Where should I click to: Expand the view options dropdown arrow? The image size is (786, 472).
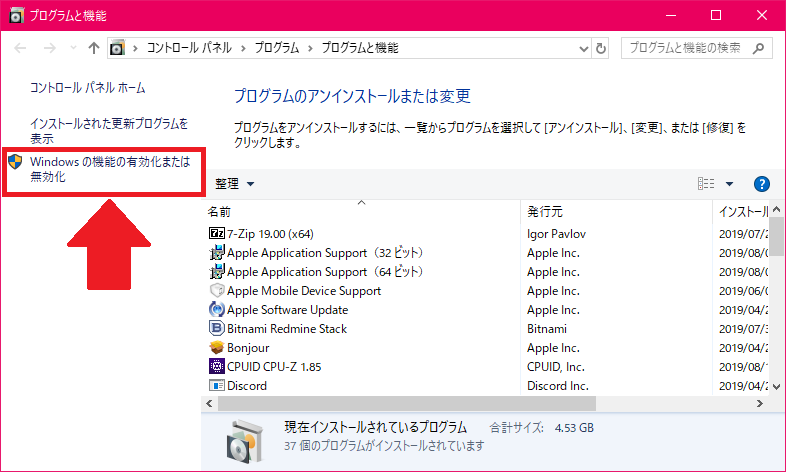pyautogui.click(x=729, y=184)
